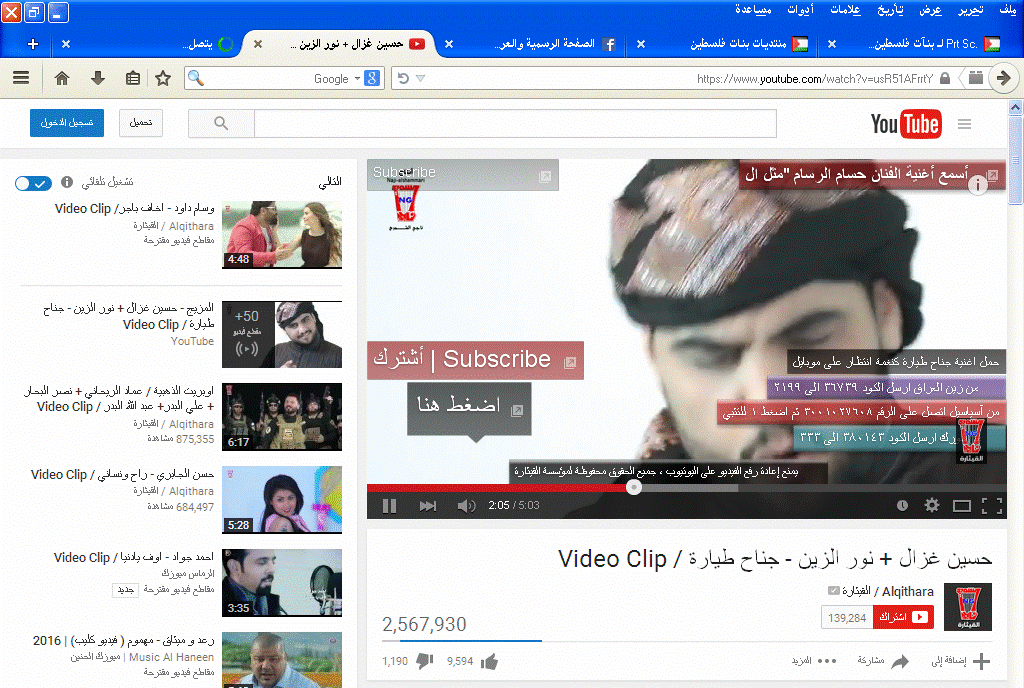Open the ملف menu
1024x688 pixels.
1008,10
